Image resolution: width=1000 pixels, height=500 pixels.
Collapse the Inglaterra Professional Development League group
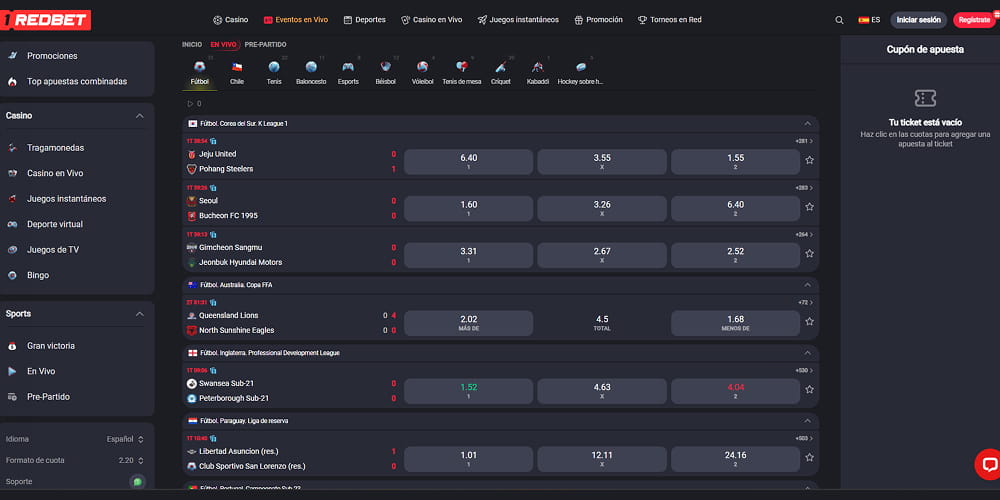pos(807,353)
